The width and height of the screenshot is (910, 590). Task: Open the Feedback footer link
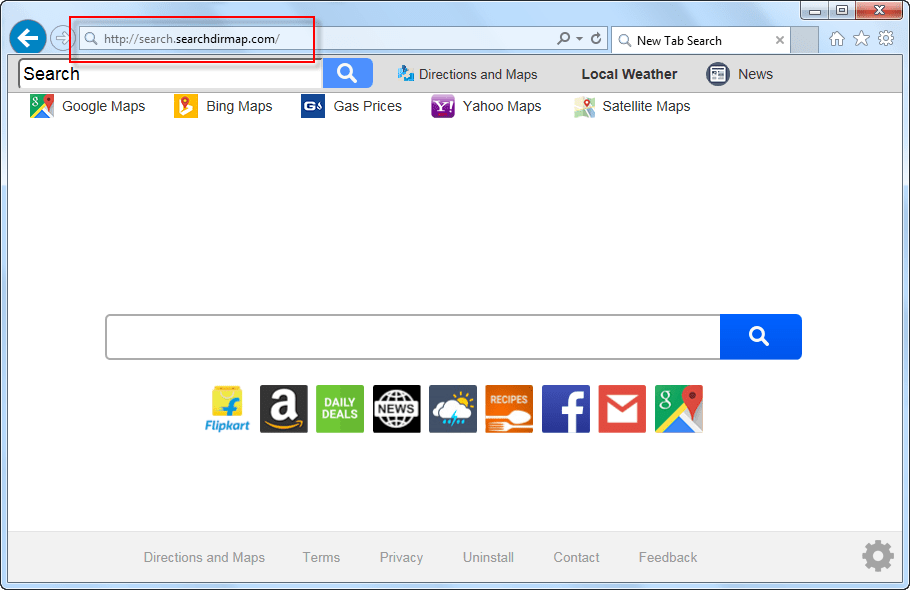pos(668,558)
